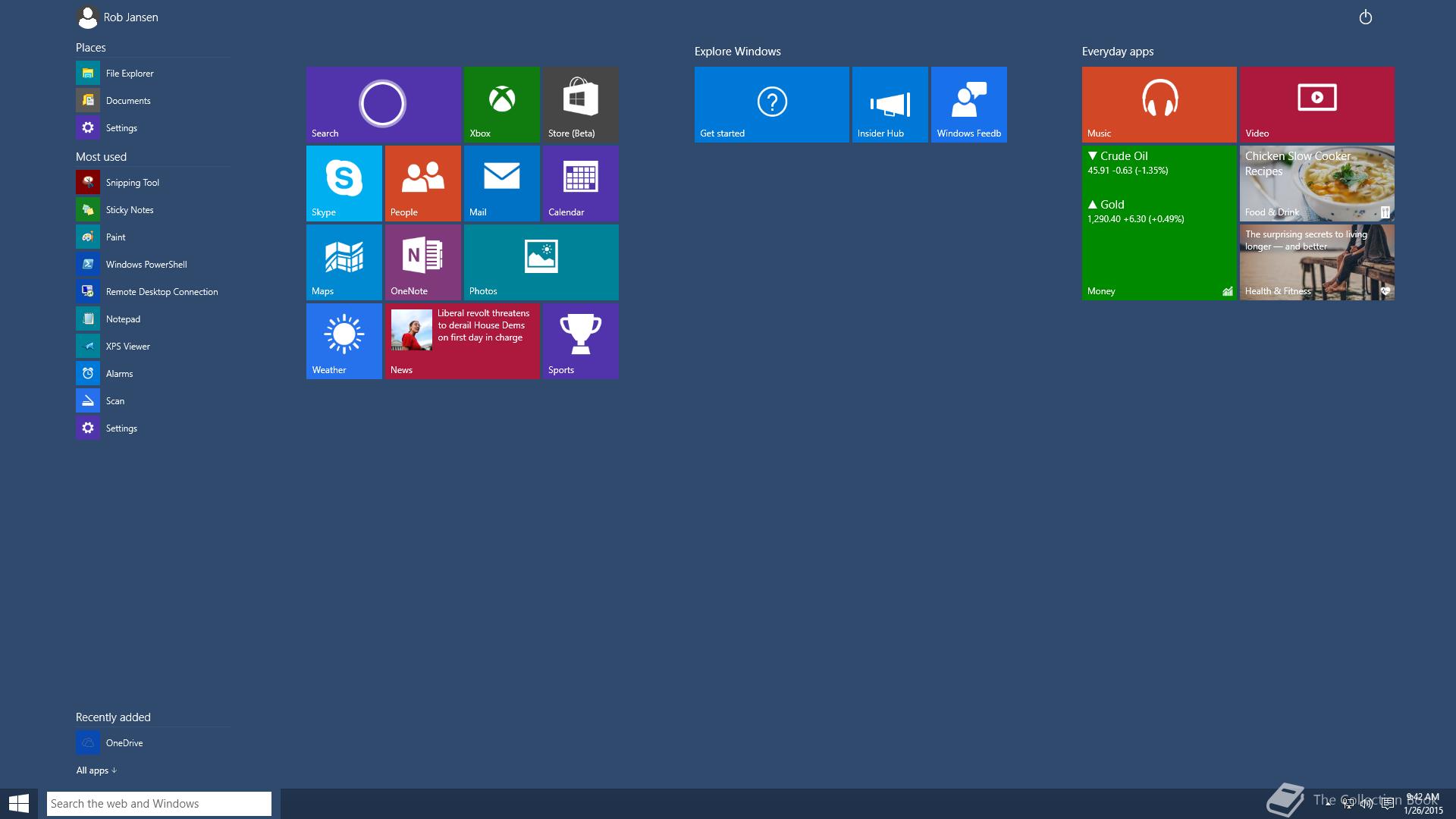Image resolution: width=1456 pixels, height=819 pixels.
Task: Open Remote Desktop Connection
Action: [152, 291]
